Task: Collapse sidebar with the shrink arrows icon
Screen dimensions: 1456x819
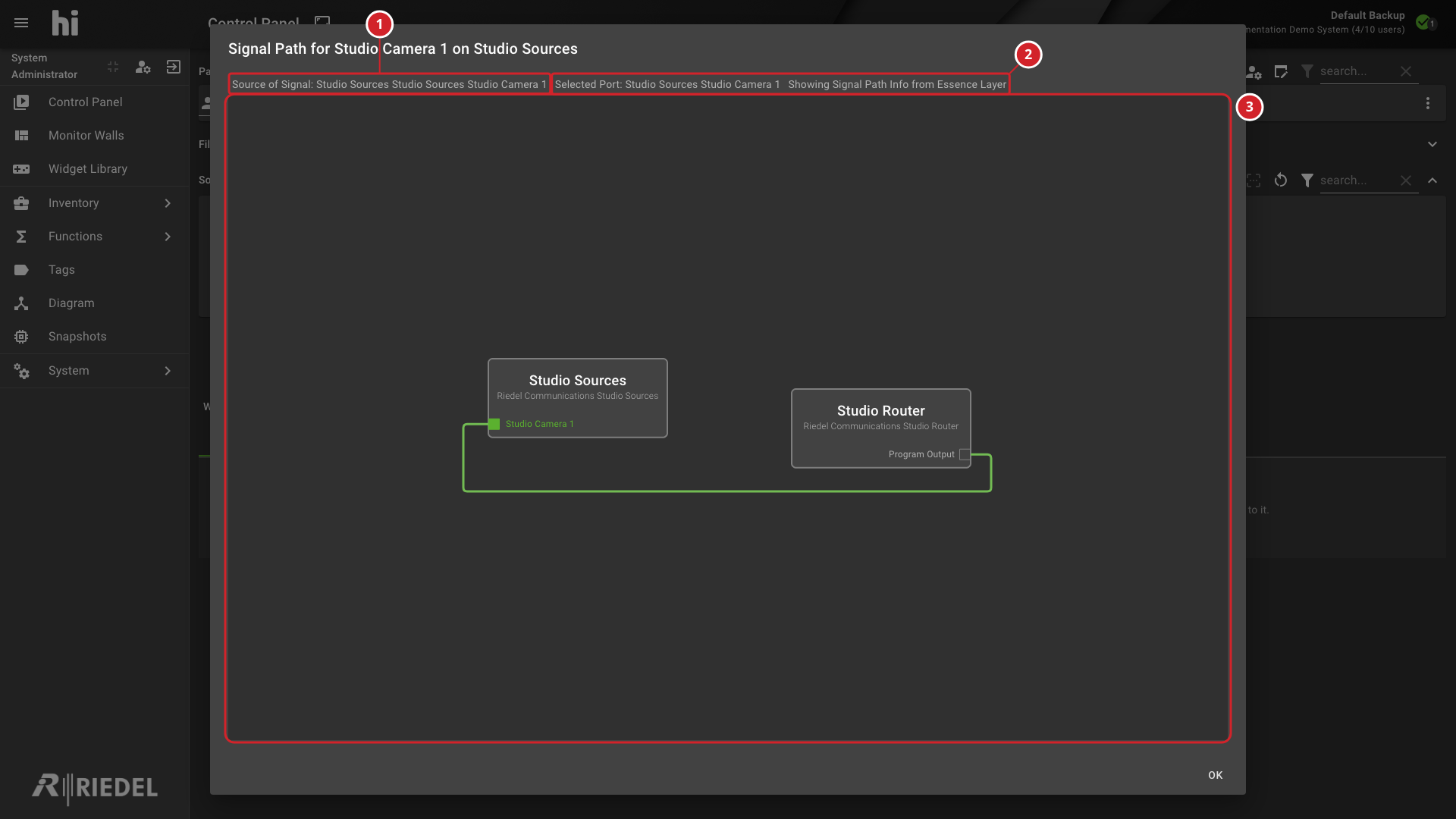Action: [x=113, y=67]
